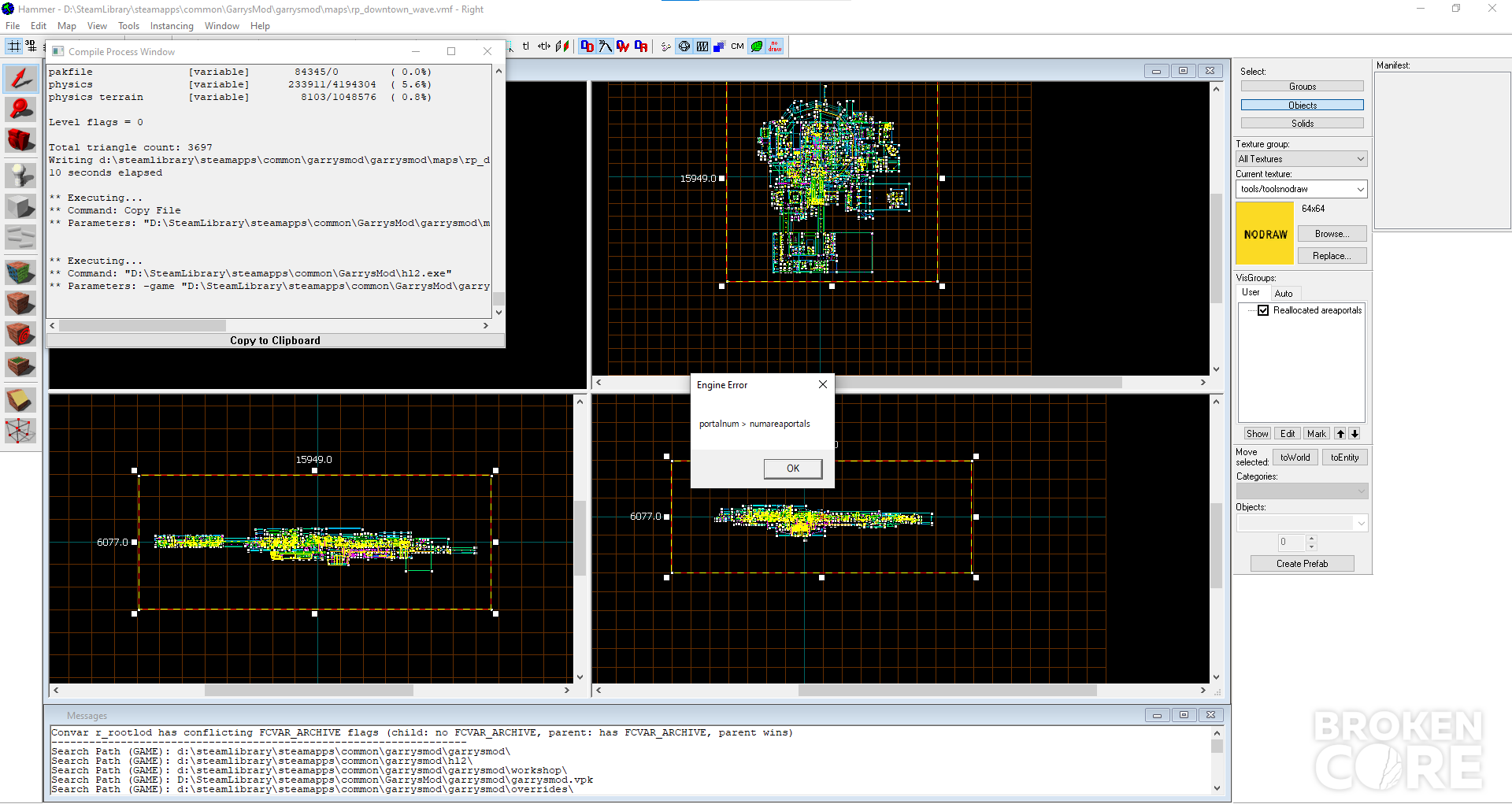Open the Categories dropdown

[1302, 491]
